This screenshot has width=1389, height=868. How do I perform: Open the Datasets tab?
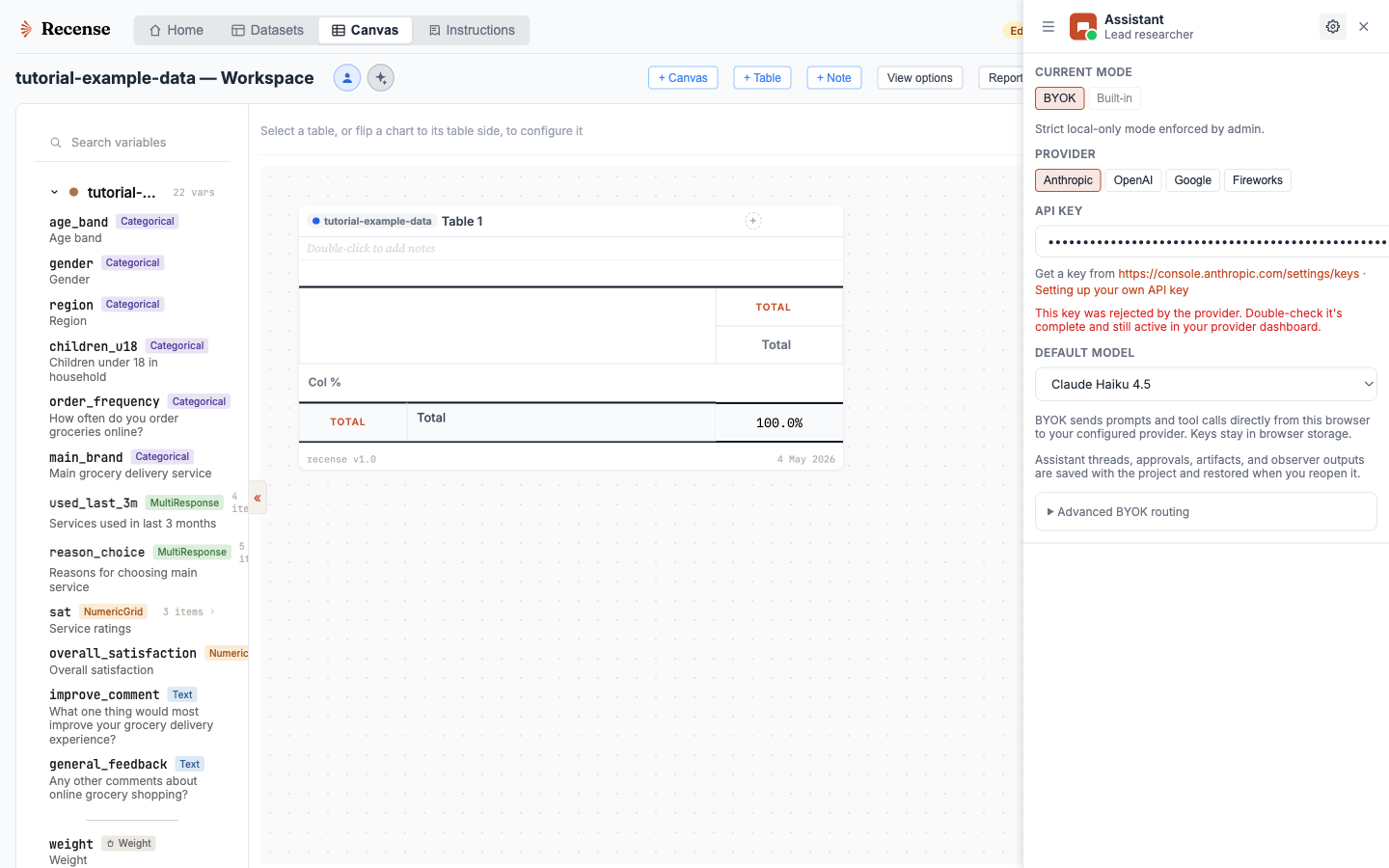tap(268, 31)
